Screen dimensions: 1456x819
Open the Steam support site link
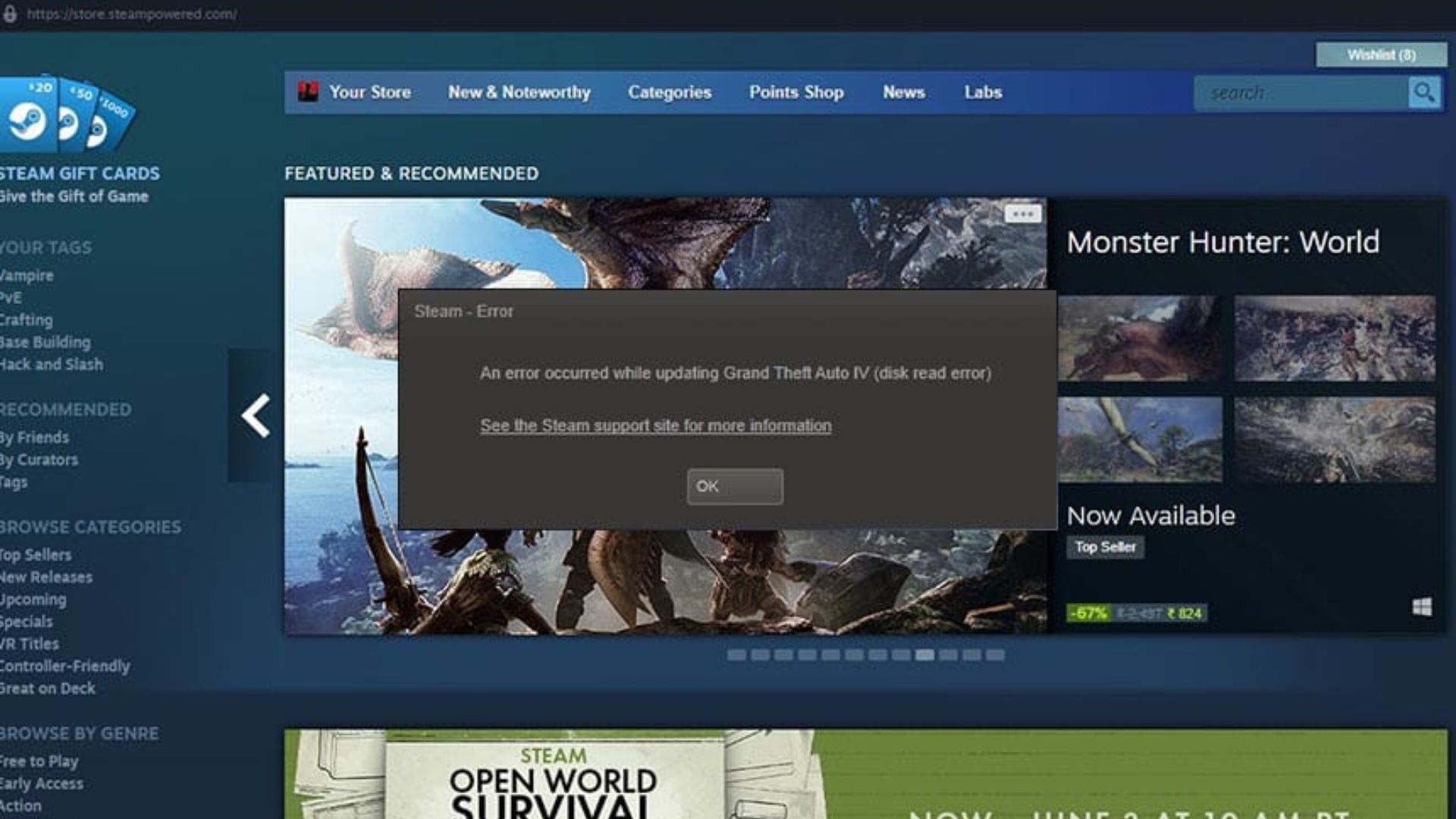click(655, 425)
